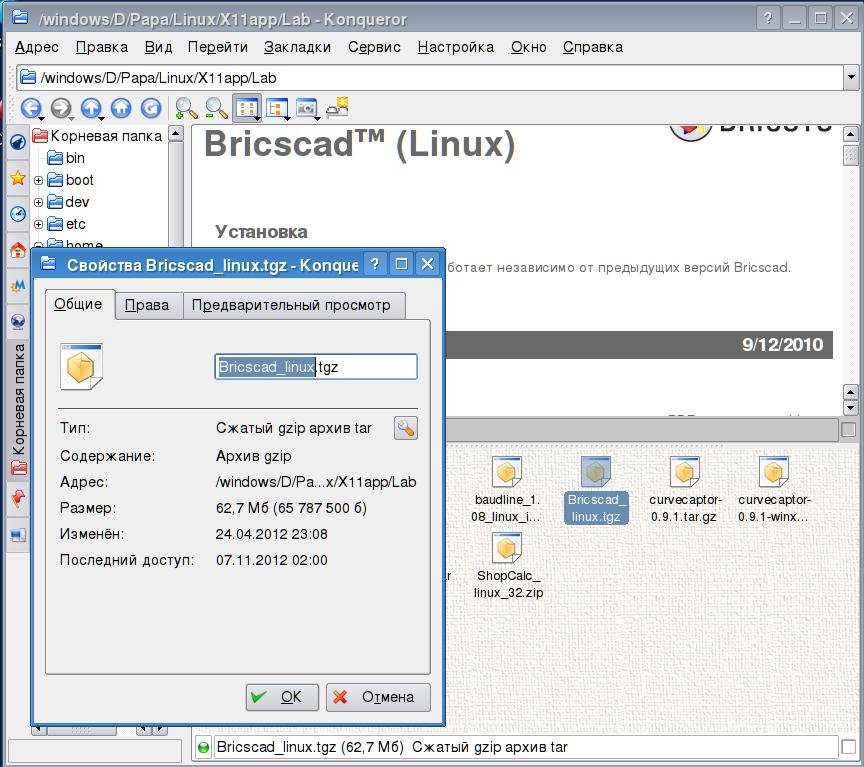Zoom in with the plus magnifier
Screen dimensions: 864x767
click(x=186, y=108)
